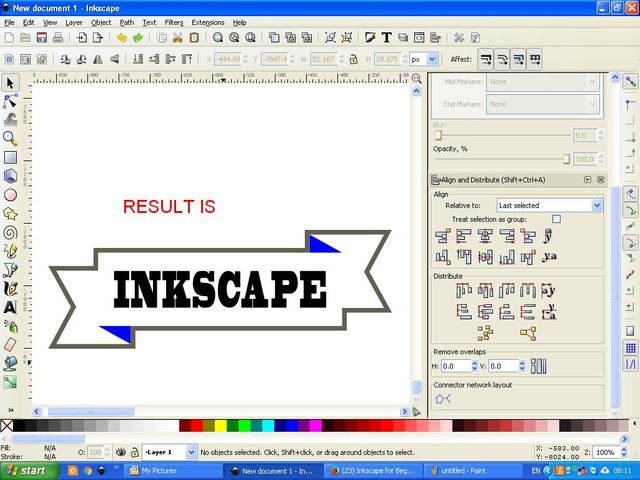Toggle current layer lock icon
The width and height of the screenshot is (640, 480).
pos(135,452)
